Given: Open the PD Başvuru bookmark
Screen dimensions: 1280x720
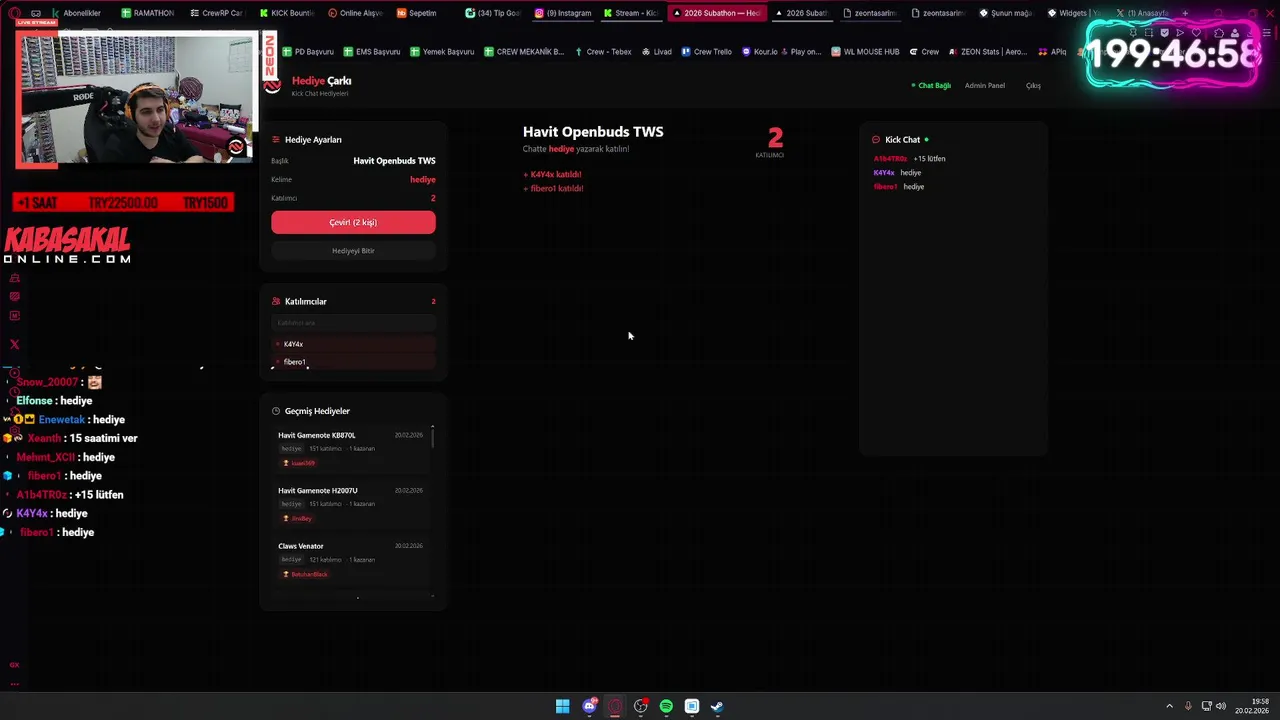Looking at the screenshot, I should click(308, 52).
